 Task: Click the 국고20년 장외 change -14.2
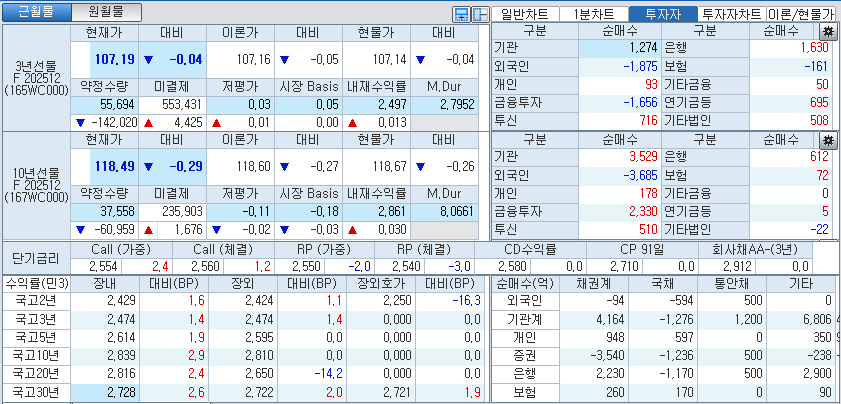click(x=327, y=374)
